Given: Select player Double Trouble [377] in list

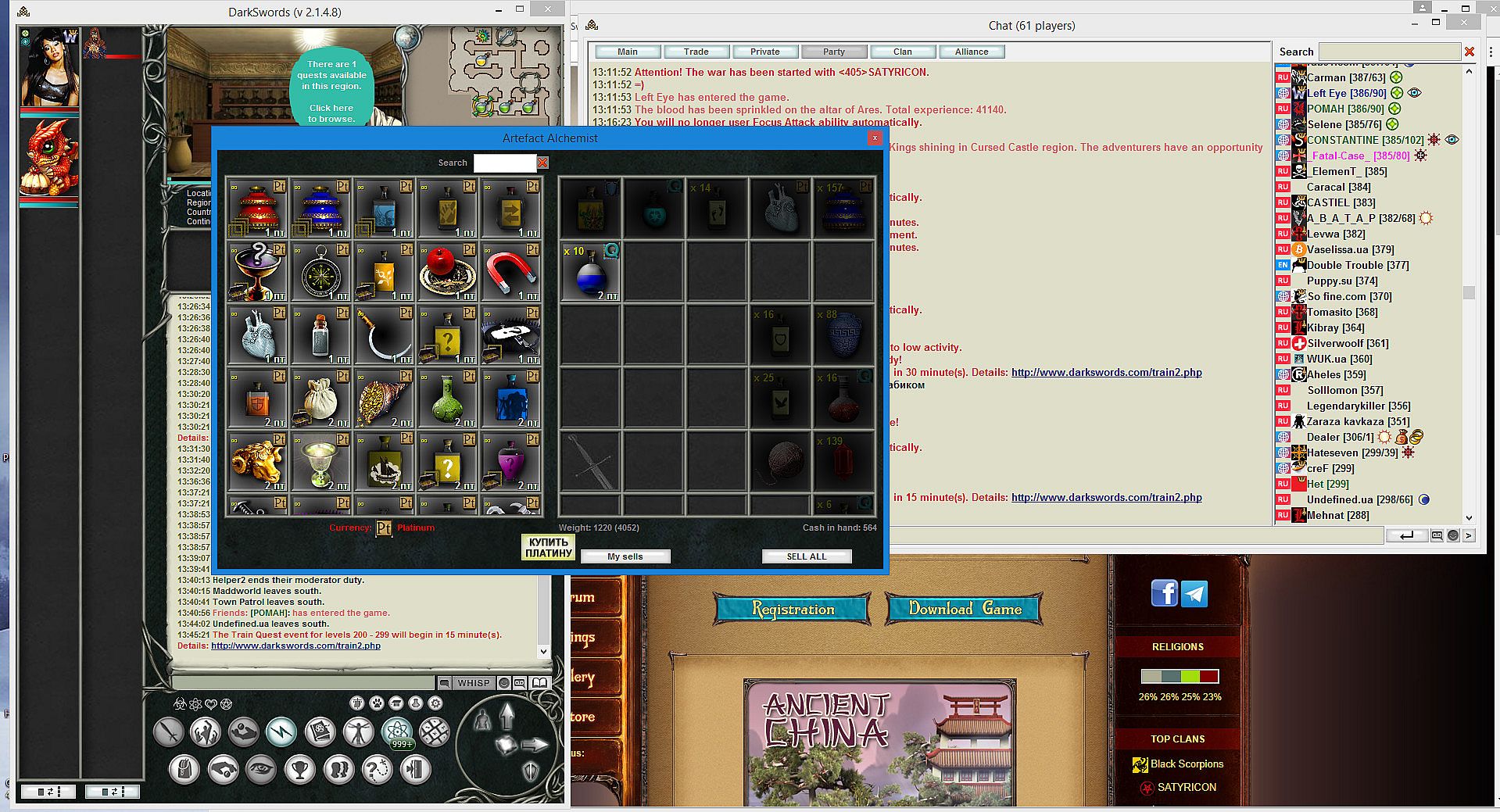Looking at the screenshot, I should click(1358, 265).
